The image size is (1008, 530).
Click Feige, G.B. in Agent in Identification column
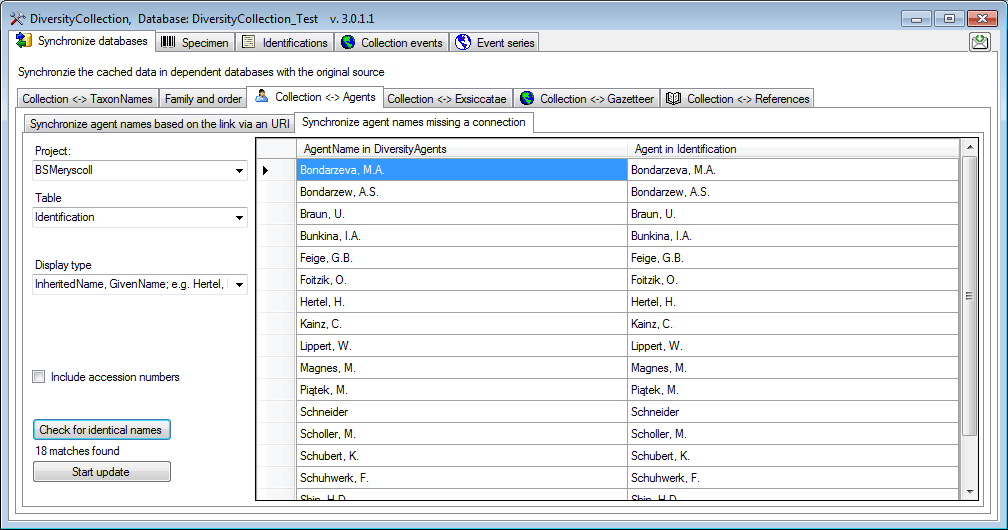(793, 258)
